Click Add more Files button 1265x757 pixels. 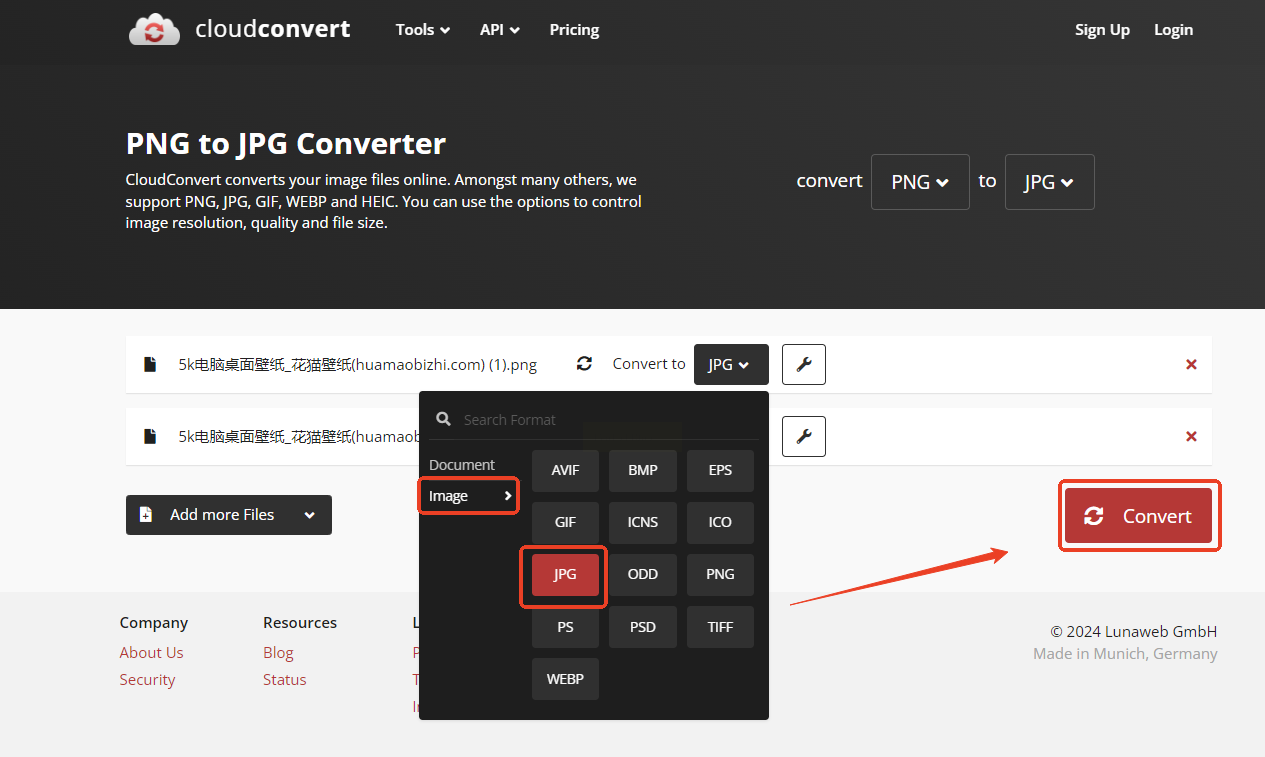point(228,515)
